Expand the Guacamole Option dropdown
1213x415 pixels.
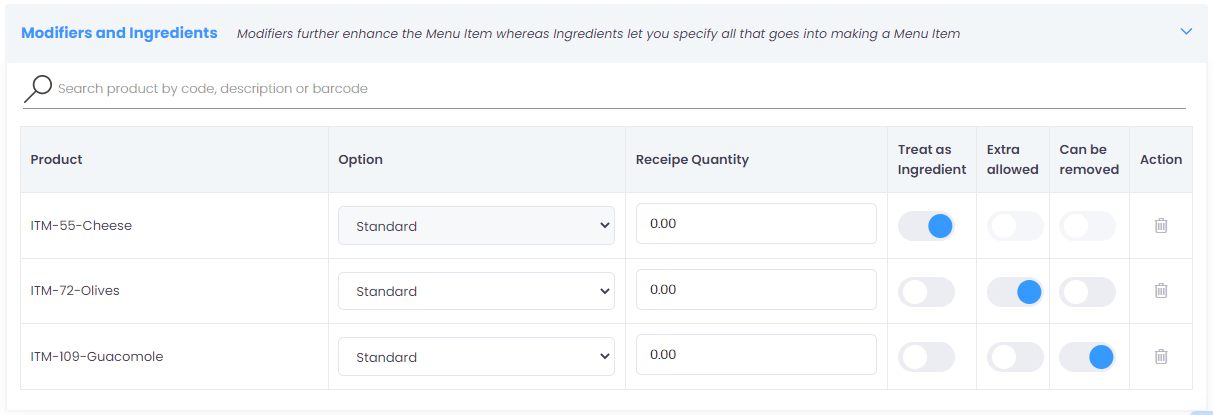click(476, 357)
